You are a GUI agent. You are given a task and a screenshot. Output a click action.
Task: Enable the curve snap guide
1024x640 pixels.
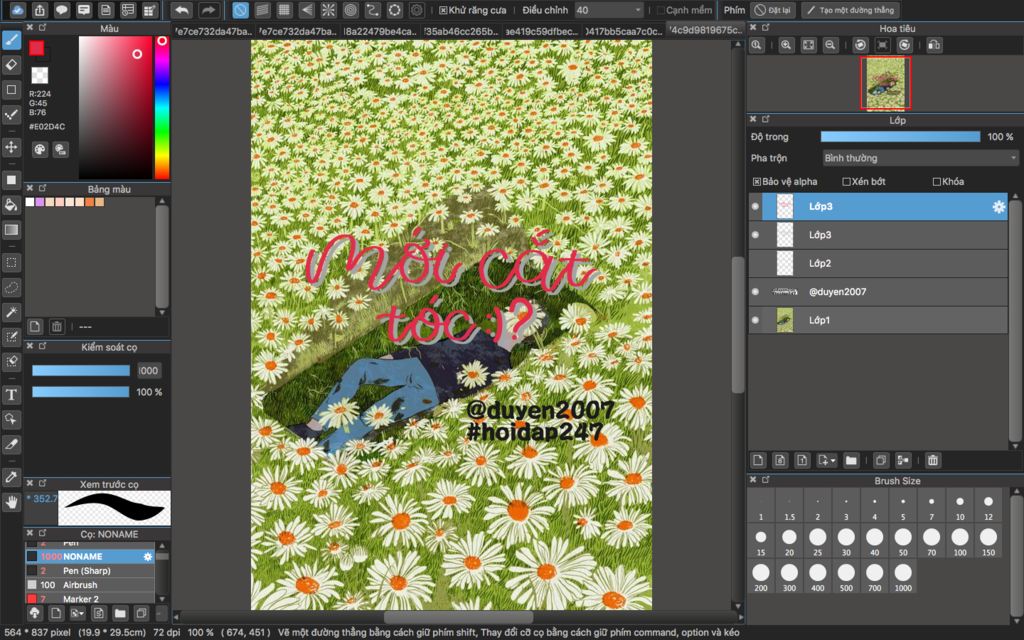(372, 10)
